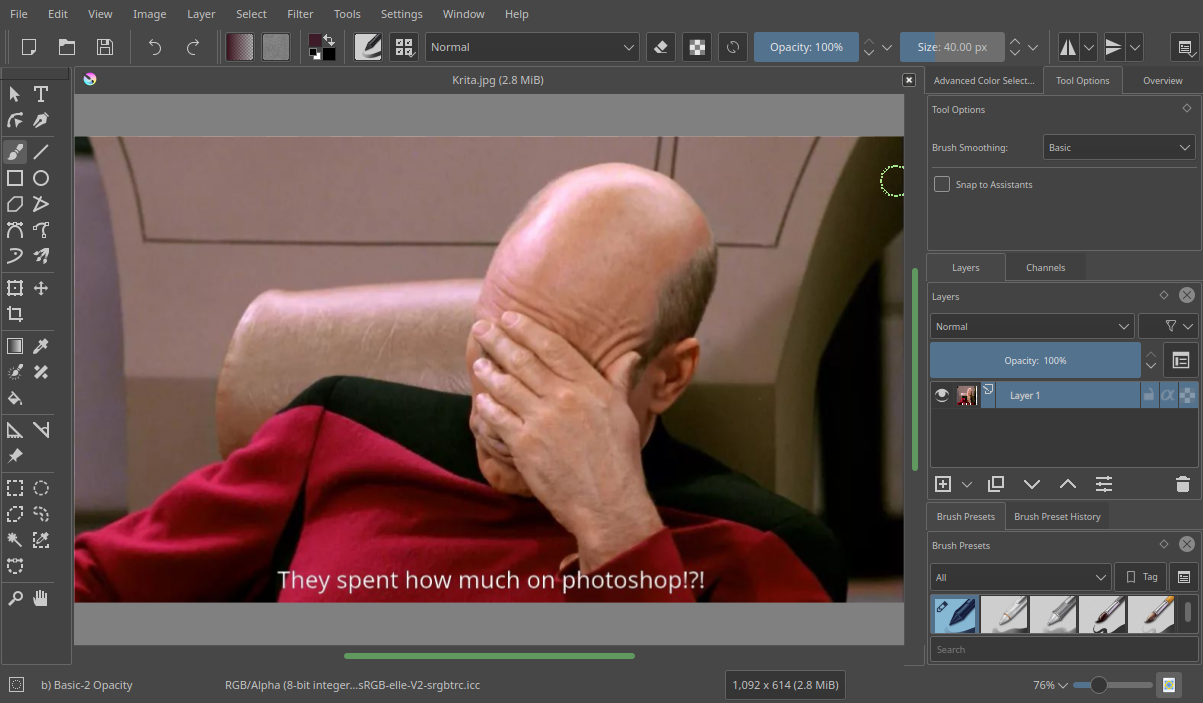The height and width of the screenshot is (703, 1203).
Task: Pick the Multibrush tool
Action: click(x=41, y=256)
